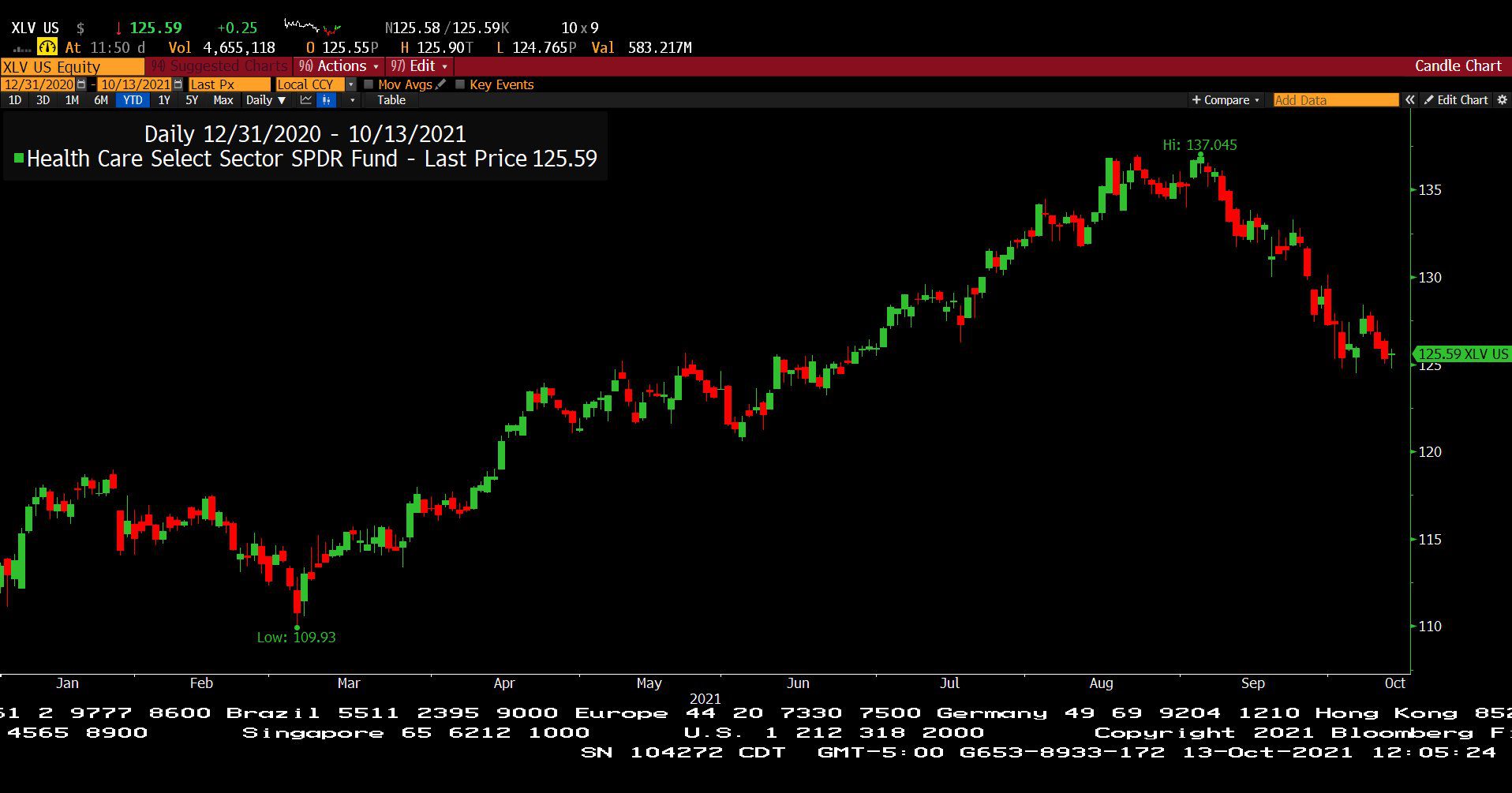Open the end date calendar picker
This screenshot has height=793, width=1512.
[178, 84]
